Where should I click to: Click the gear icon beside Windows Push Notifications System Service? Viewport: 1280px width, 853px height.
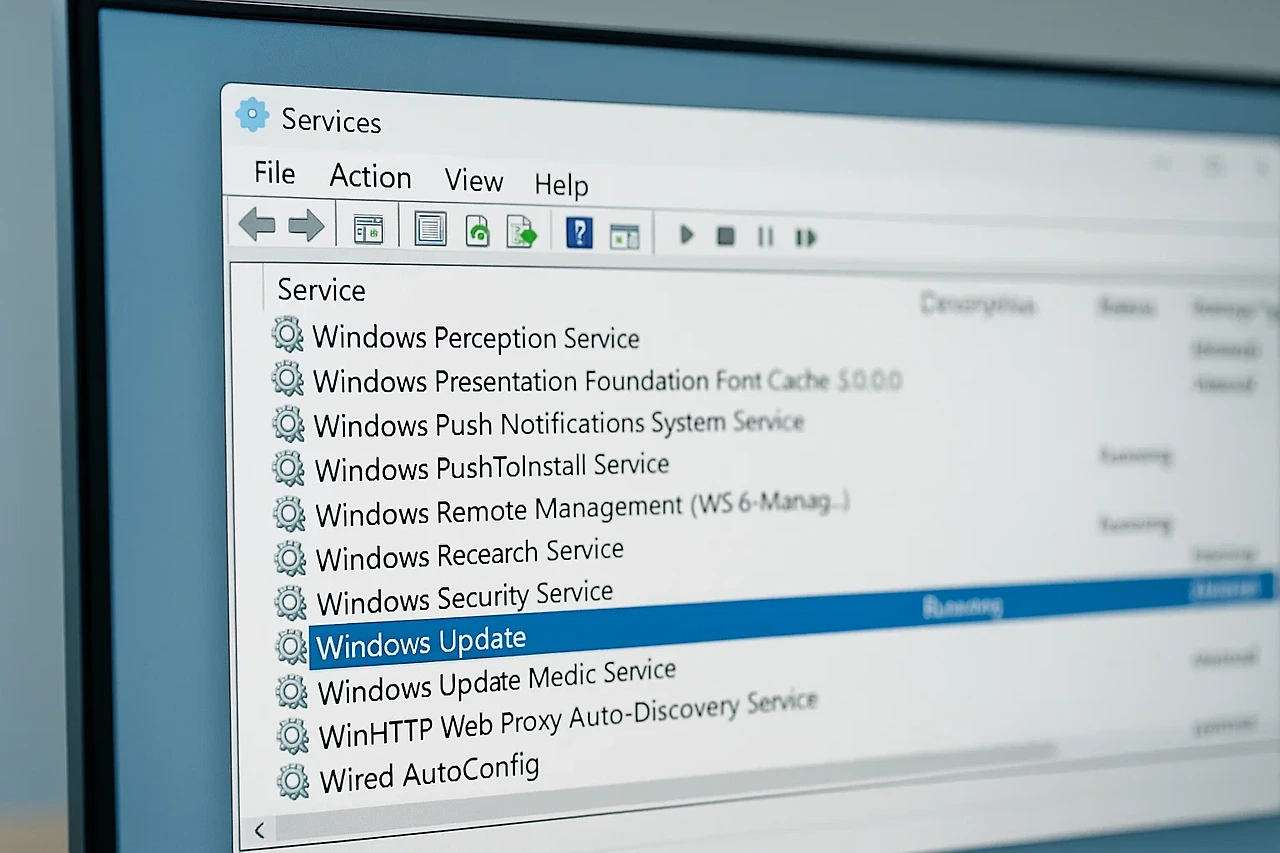pos(288,424)
